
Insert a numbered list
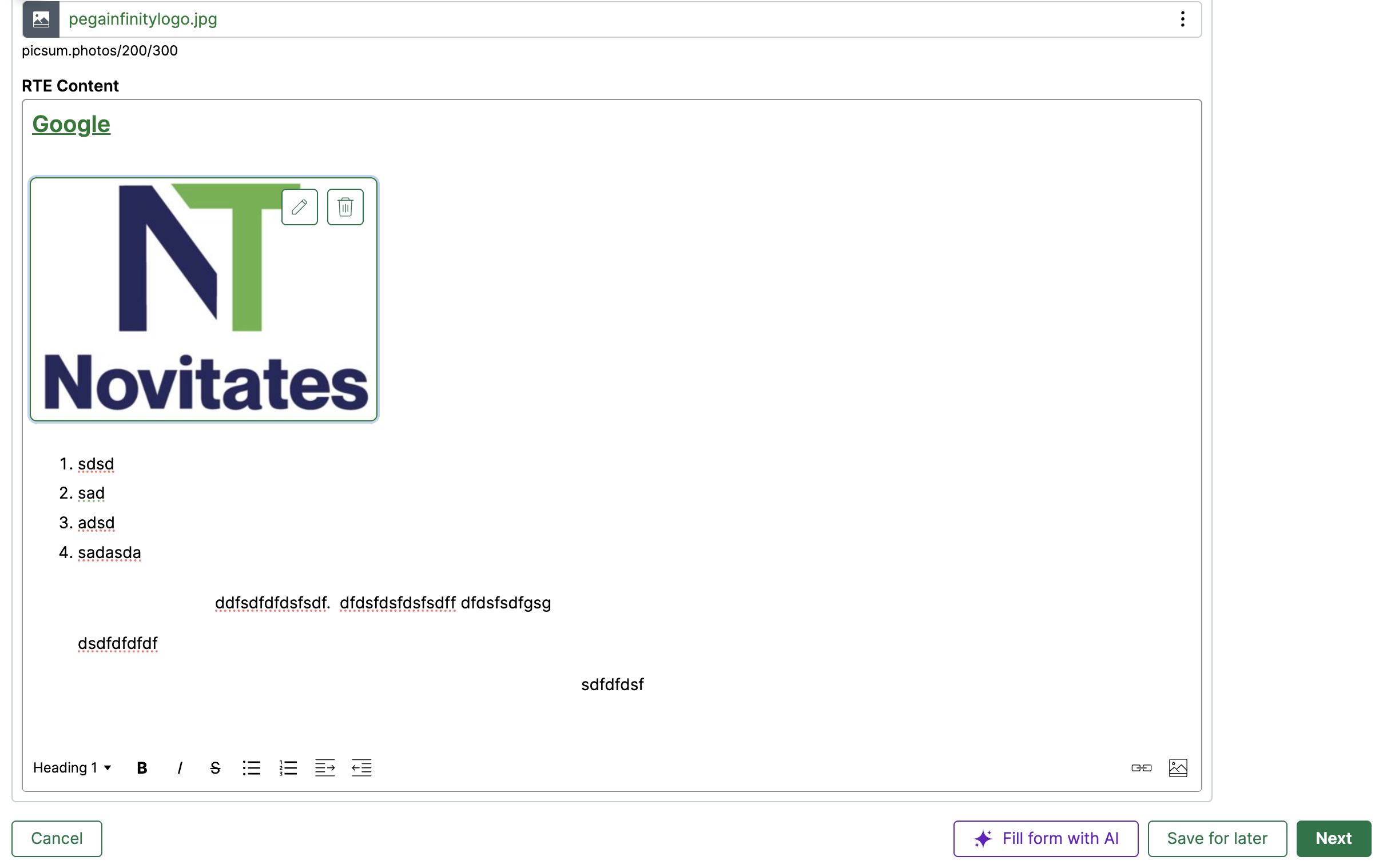pyautogui.click(x=288, y=768)
